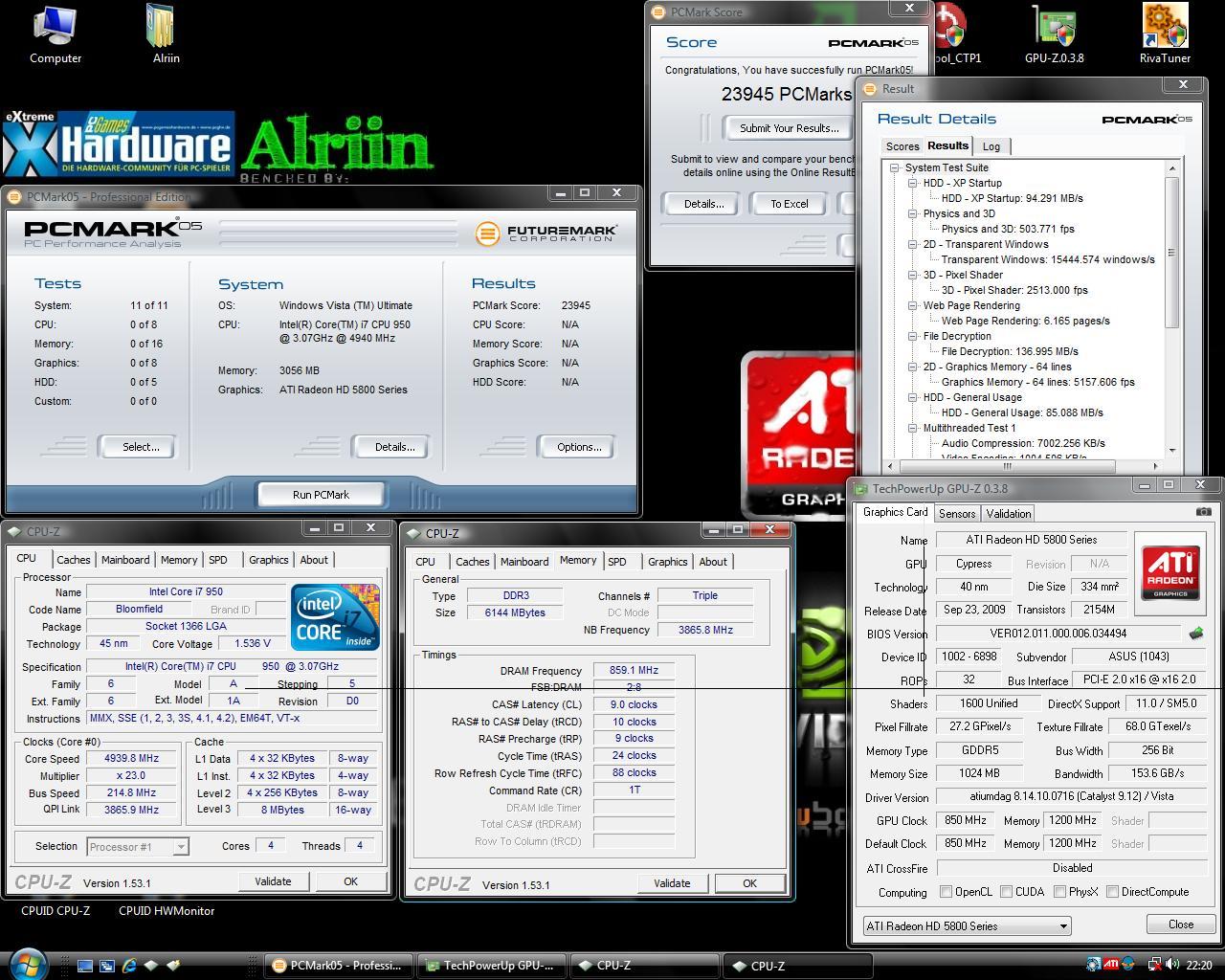This screenshot has width=1225, height=980.
Task: Click Details... in PCMark Score window
Action: click(703, 204)
